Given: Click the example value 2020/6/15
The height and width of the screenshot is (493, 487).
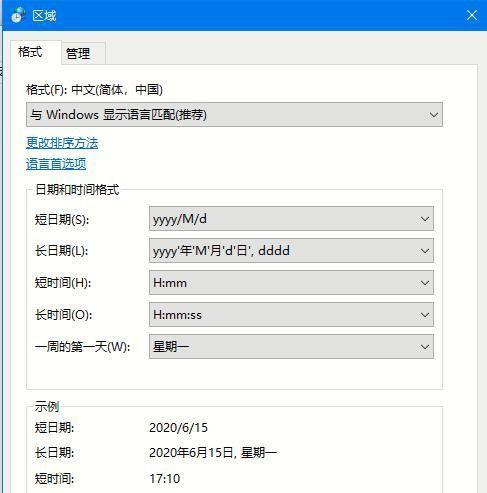Looking at the screenshot, I should coord(178,428).
